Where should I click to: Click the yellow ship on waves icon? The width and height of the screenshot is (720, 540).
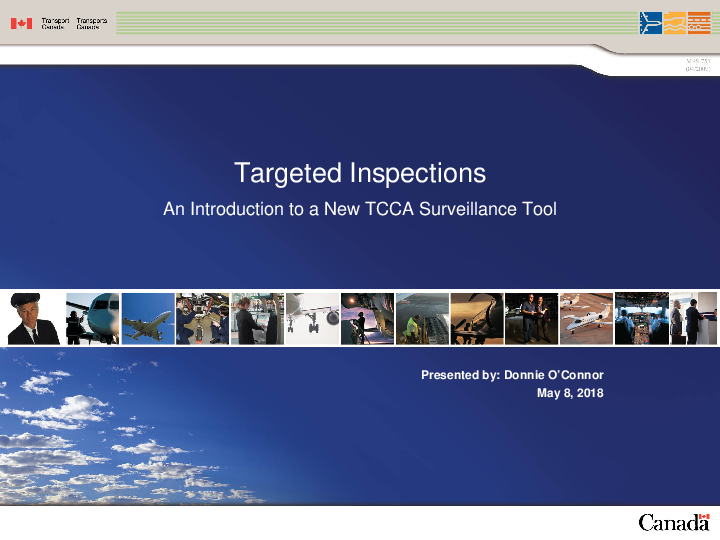[675, 22]
